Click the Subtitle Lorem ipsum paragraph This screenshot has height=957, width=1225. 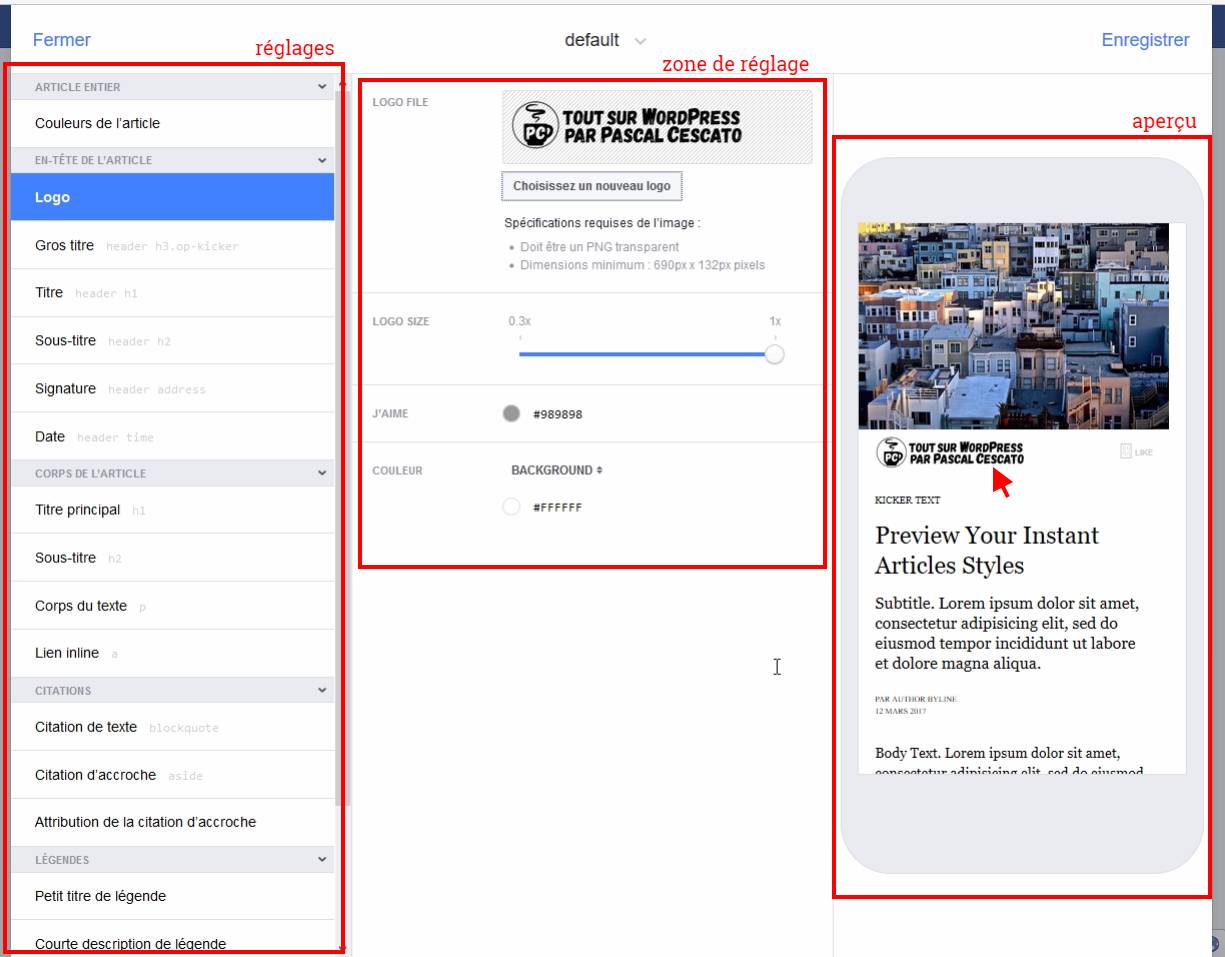pyautogui.click(x=1008, y=633)
